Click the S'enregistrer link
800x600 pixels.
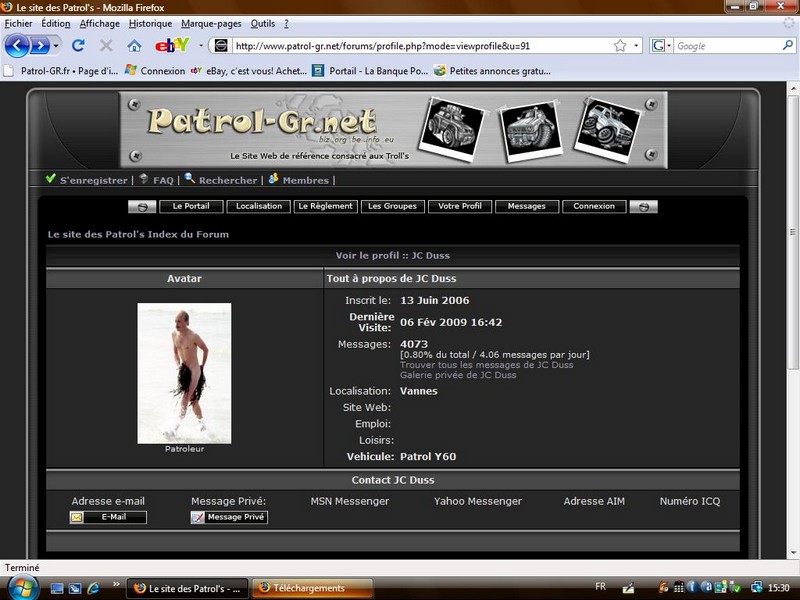93,180
